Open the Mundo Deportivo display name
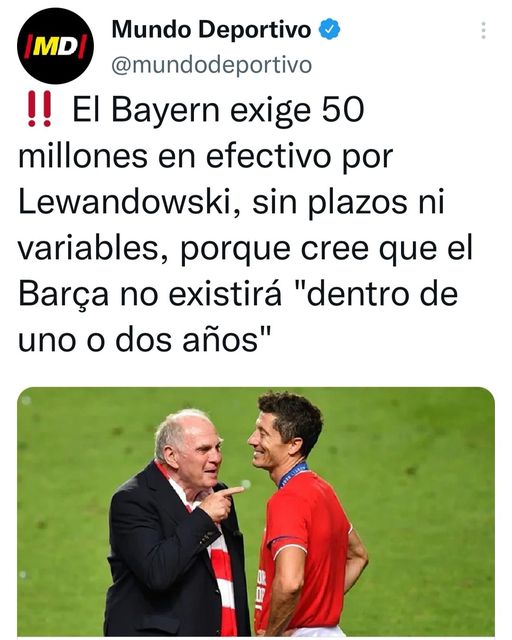 coord(211,30)
